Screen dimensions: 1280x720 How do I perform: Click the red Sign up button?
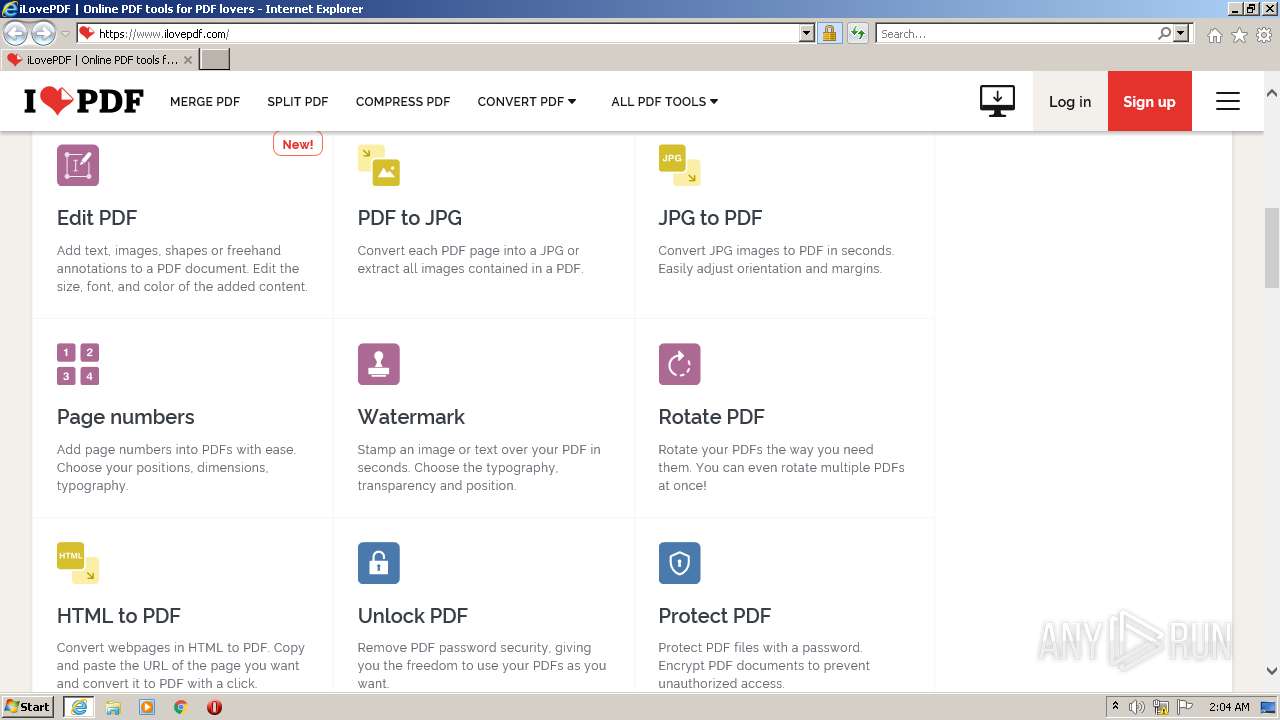pyautogui.click(x=1149, y=101)
